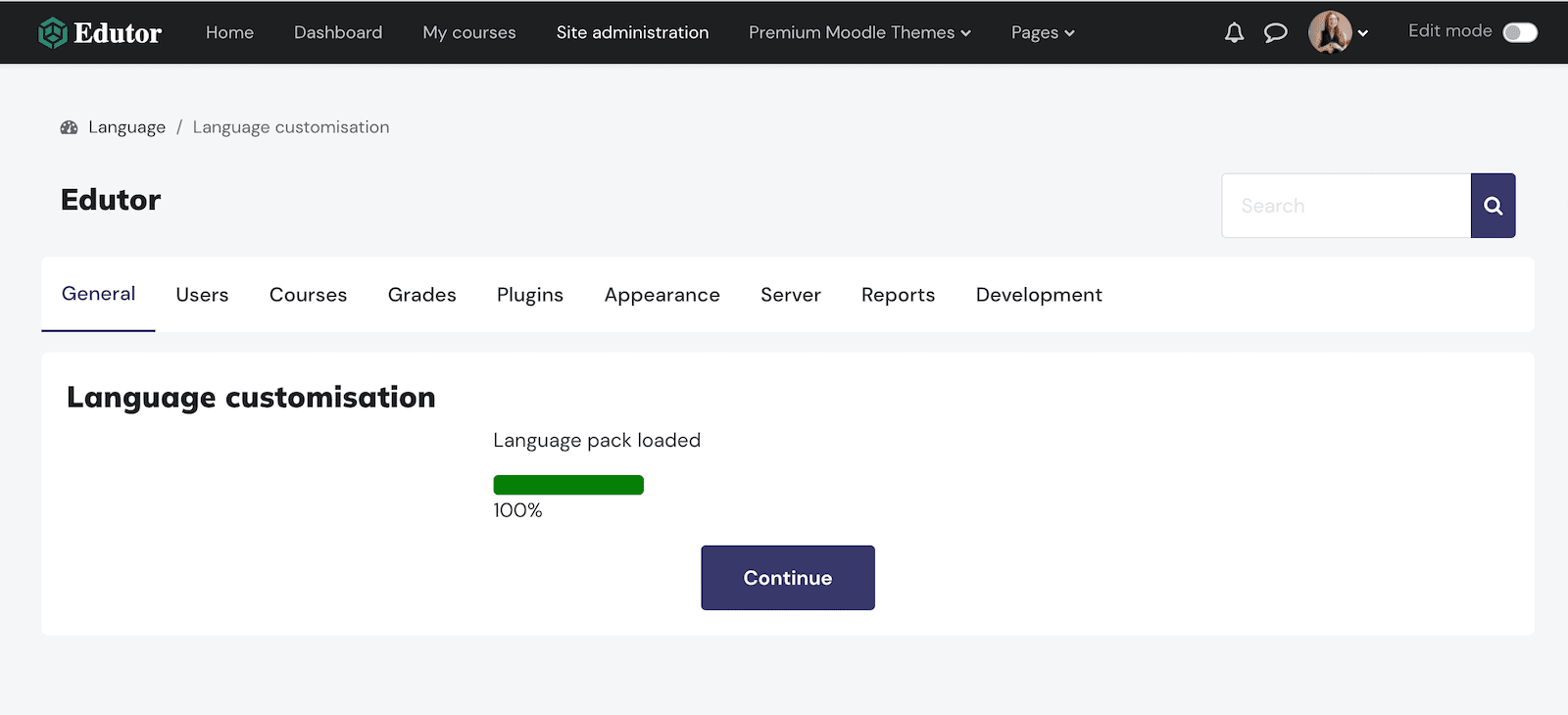Click the 100% progress text

click(x=517, y=510)
